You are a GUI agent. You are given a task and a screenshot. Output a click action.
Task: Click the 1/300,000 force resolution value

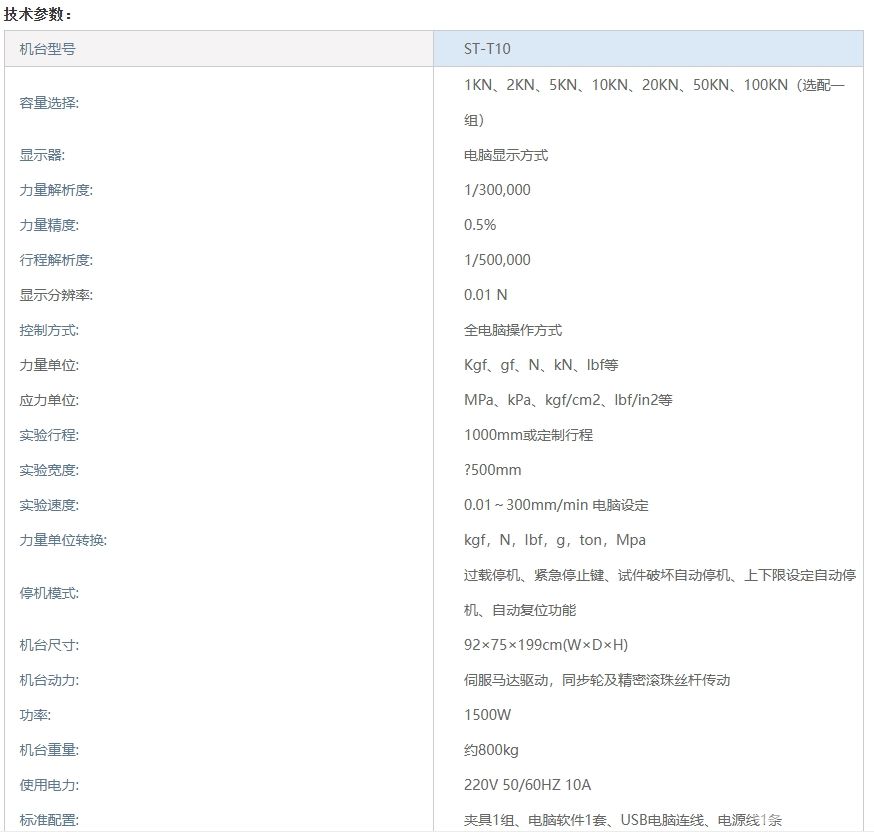(497, 190)
